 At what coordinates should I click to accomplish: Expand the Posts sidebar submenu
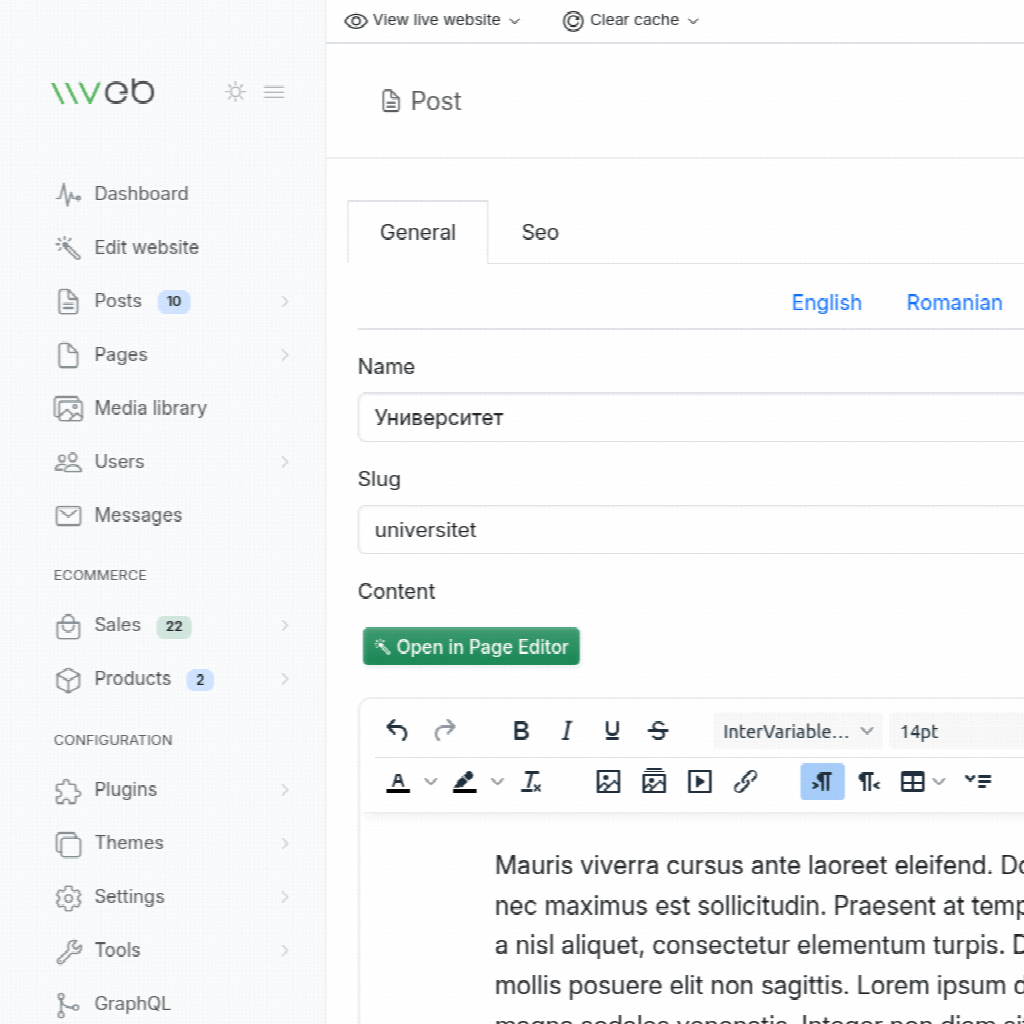click(x=285, y=301)
